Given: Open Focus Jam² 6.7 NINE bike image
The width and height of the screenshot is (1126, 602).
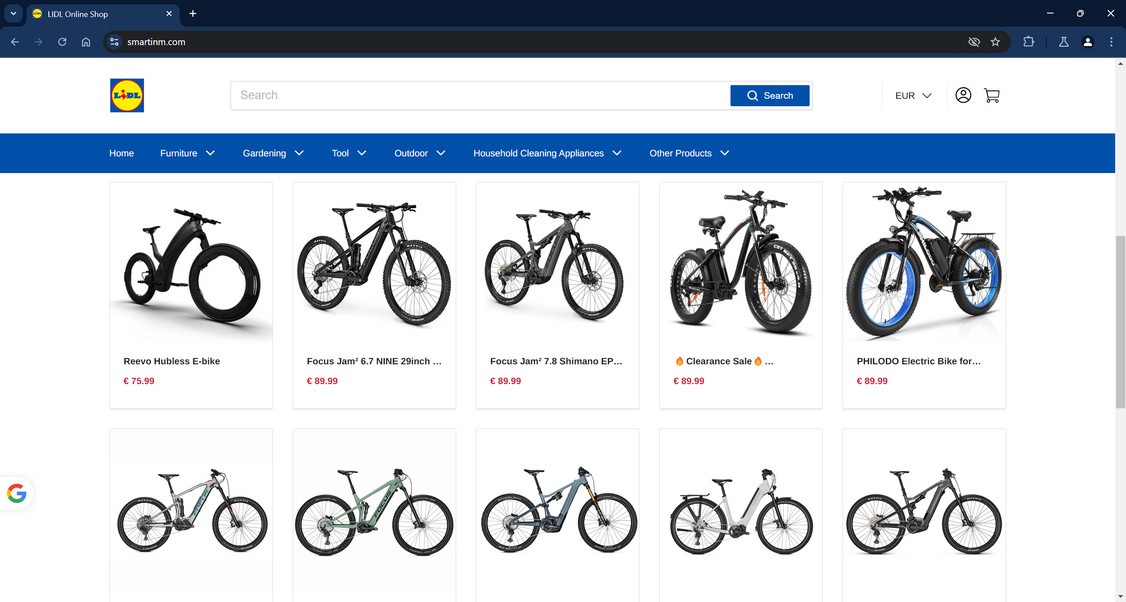Looking at the screenshot, I should 374,264.
